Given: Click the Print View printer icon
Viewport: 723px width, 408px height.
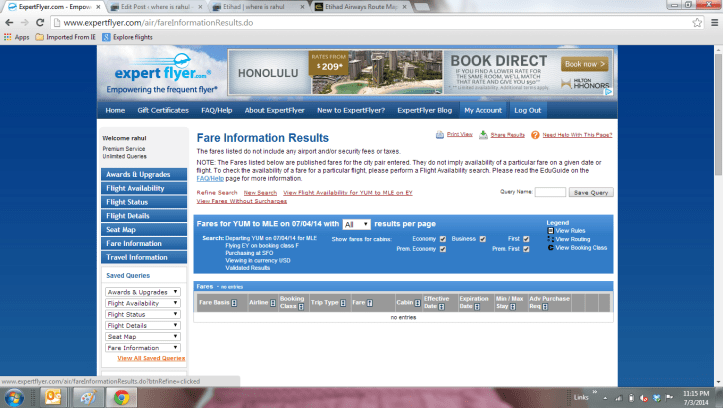Looking at the screenshot, I should [441, 134].
